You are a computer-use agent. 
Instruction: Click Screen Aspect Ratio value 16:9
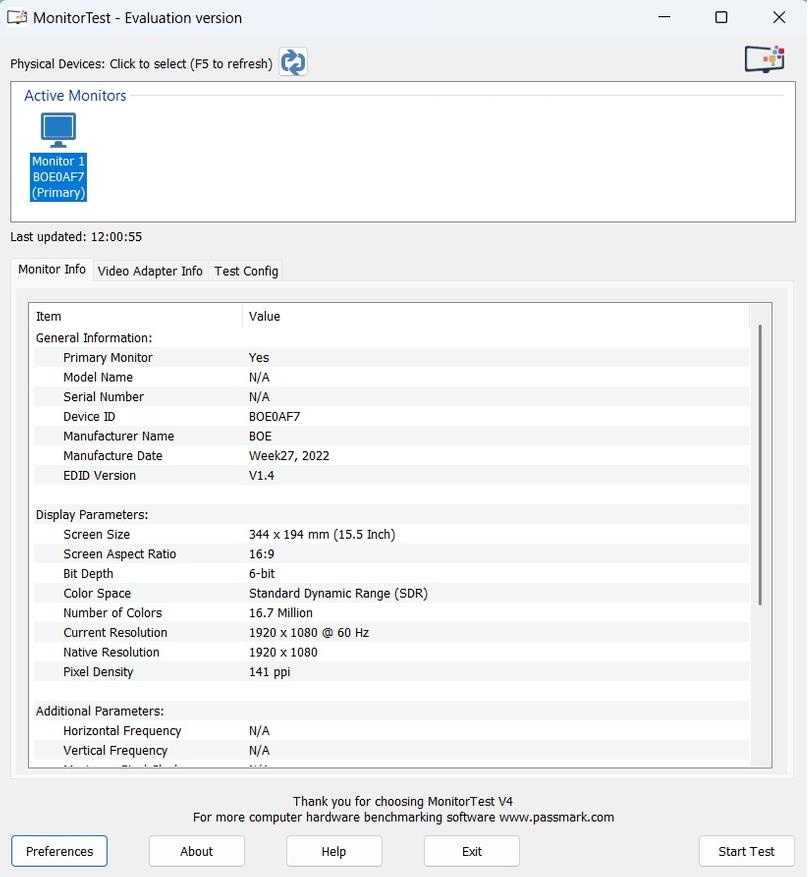tap(261, 554)
